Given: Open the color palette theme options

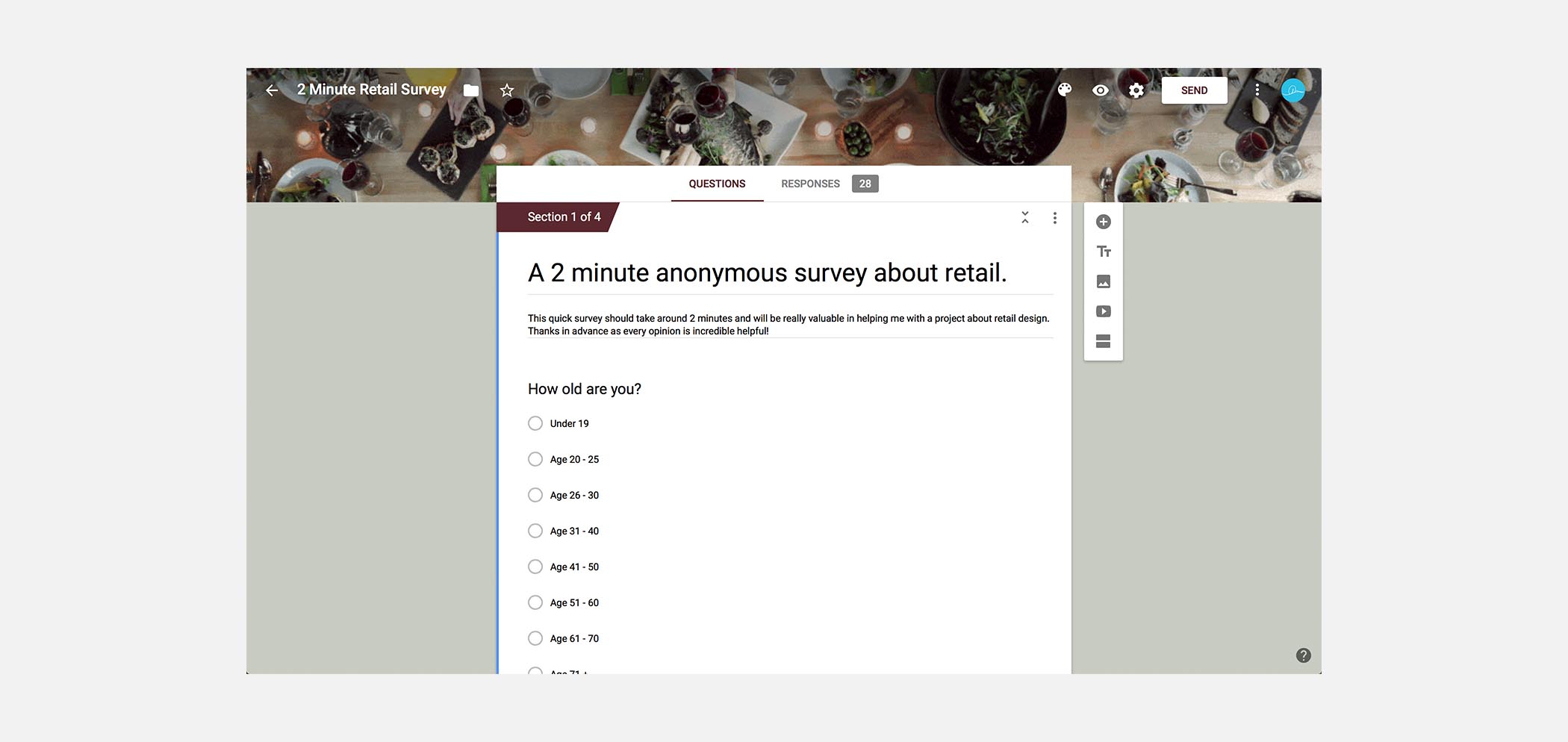Looking at the screenshot, I should coord(1065,90).
